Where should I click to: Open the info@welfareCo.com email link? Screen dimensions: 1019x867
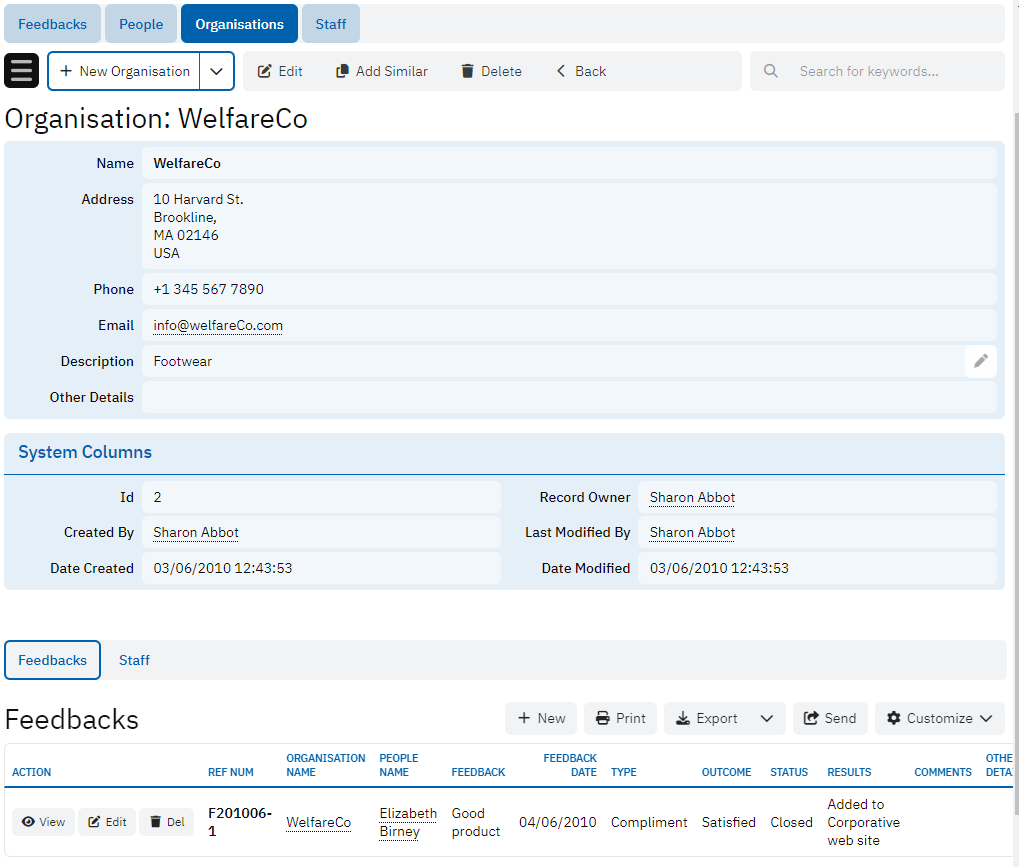click(218, 325)
